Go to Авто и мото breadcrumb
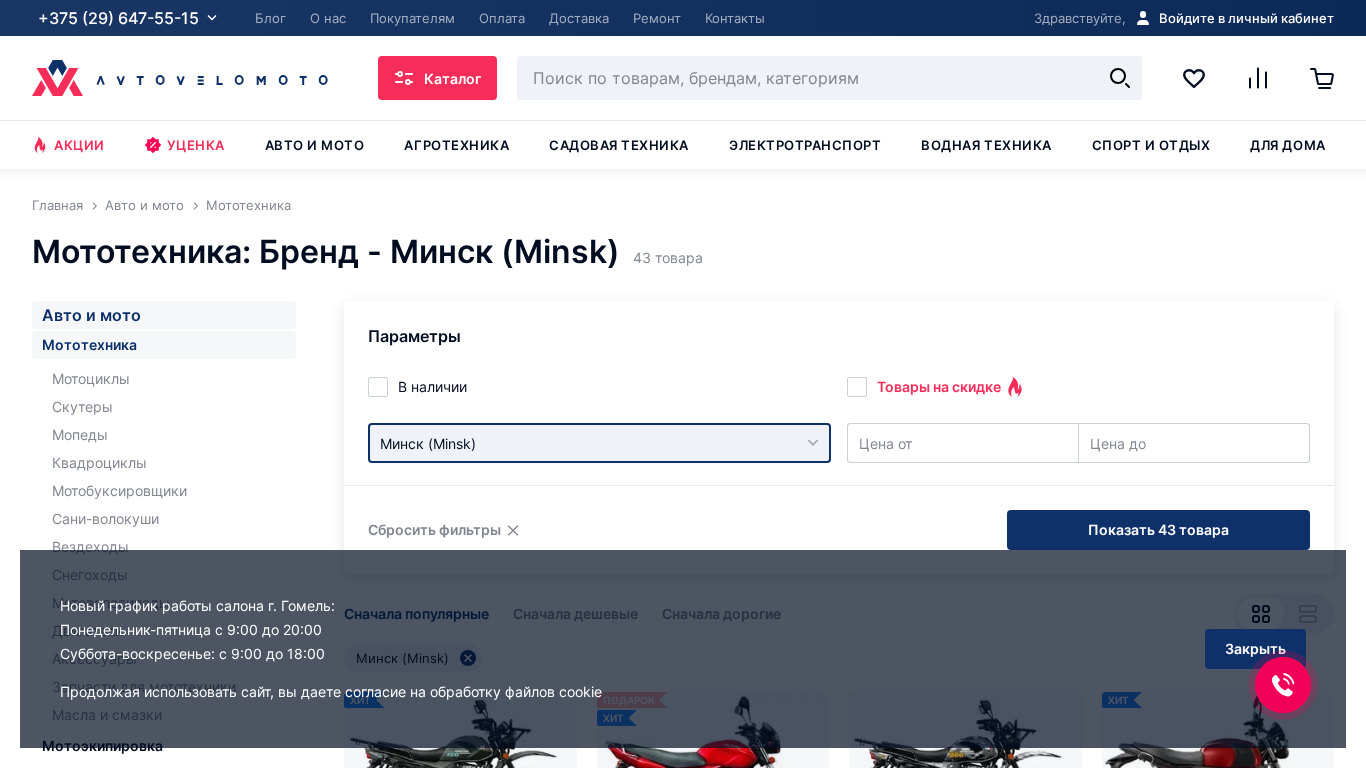 point(144,205)
